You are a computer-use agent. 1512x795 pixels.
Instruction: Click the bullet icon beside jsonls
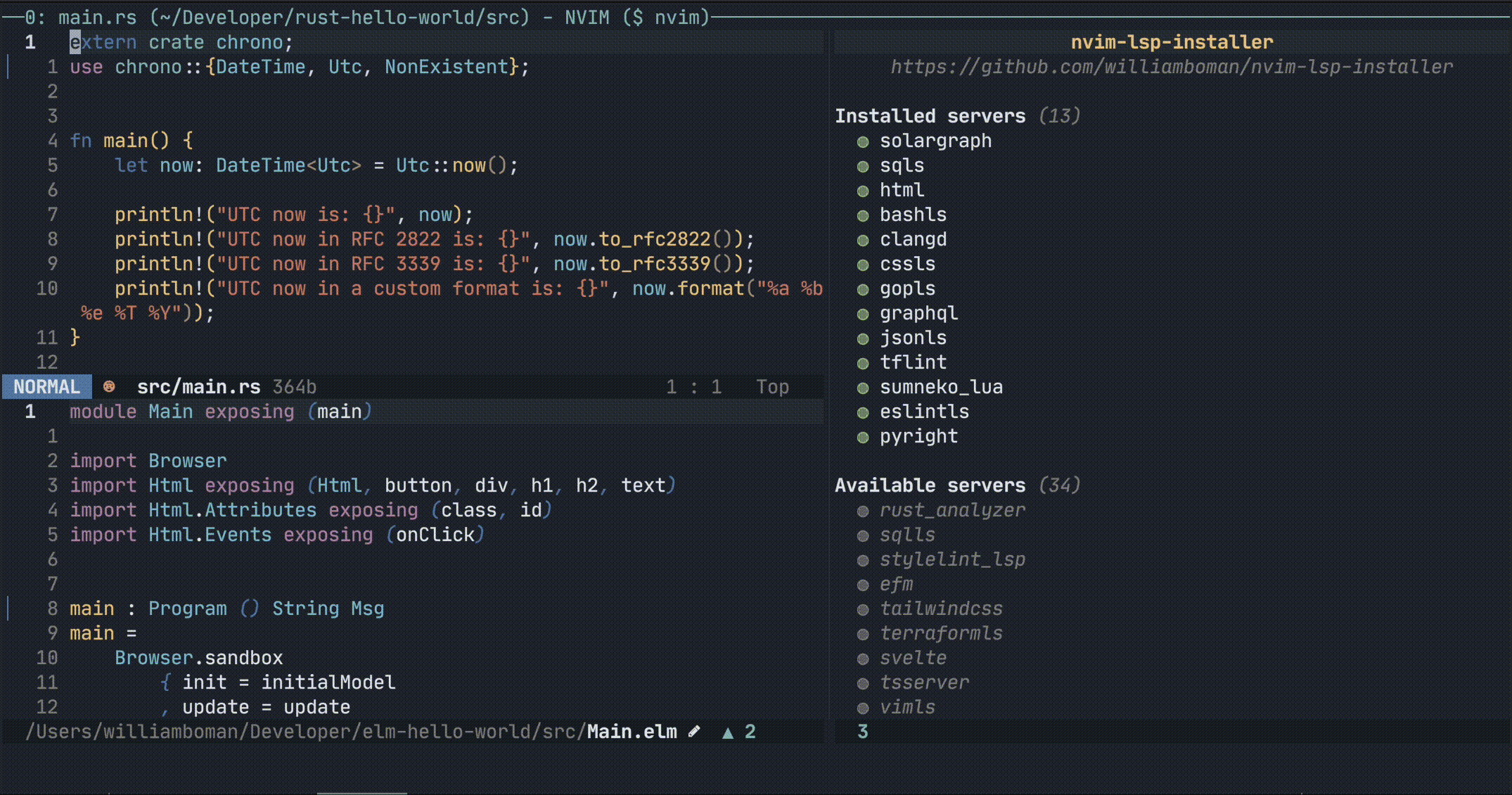(x=863, y=339)
